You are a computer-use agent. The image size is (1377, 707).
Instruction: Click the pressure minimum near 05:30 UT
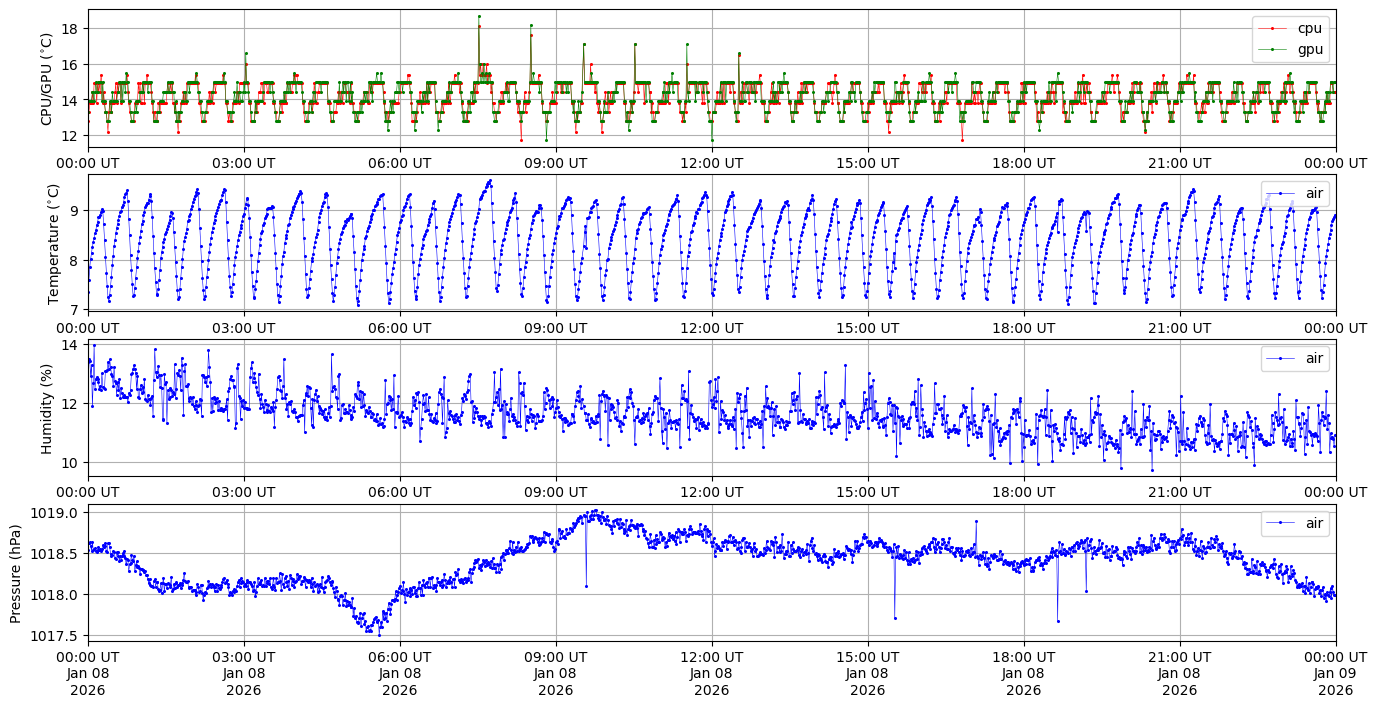[x=378, y=634]
